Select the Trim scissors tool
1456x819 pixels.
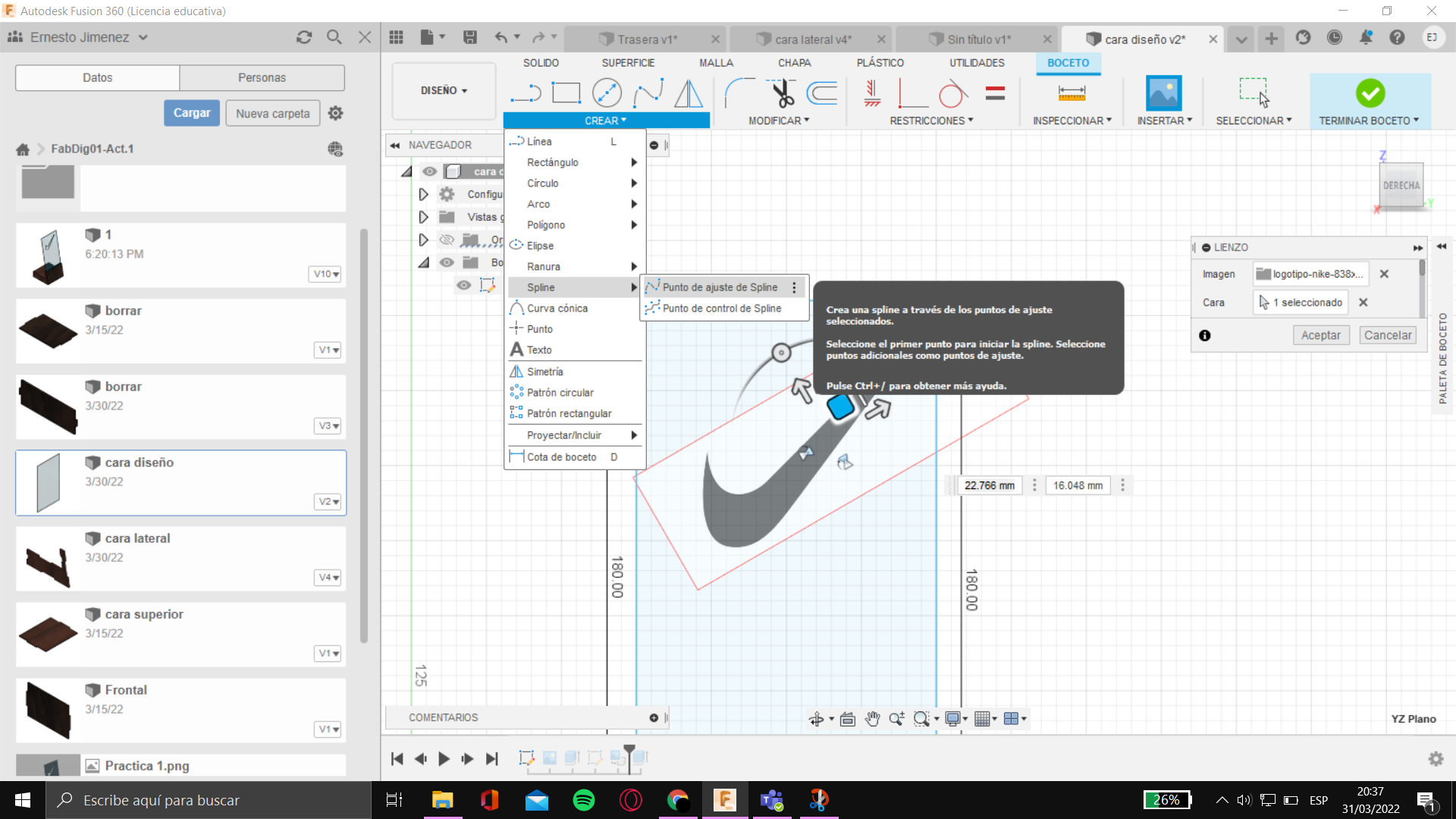tap(782, 93)
